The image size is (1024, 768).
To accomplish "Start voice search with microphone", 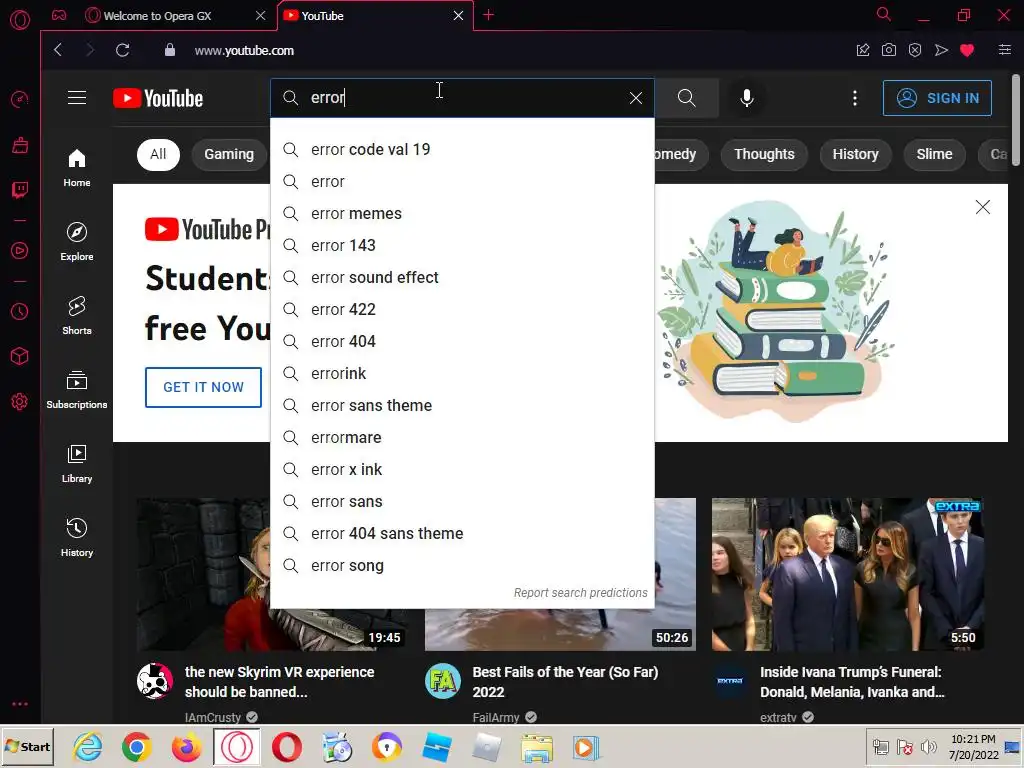I will pyautogui.click(x=746, y=98).
